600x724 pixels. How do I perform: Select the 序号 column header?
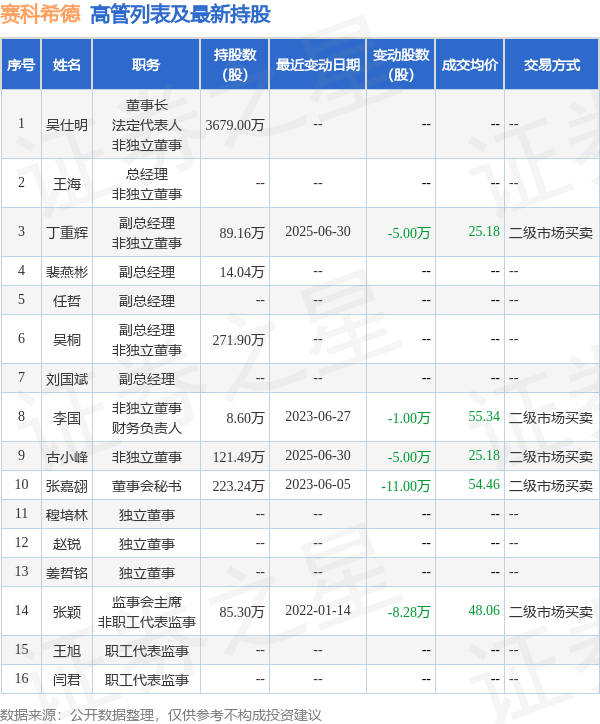(21, 65)
